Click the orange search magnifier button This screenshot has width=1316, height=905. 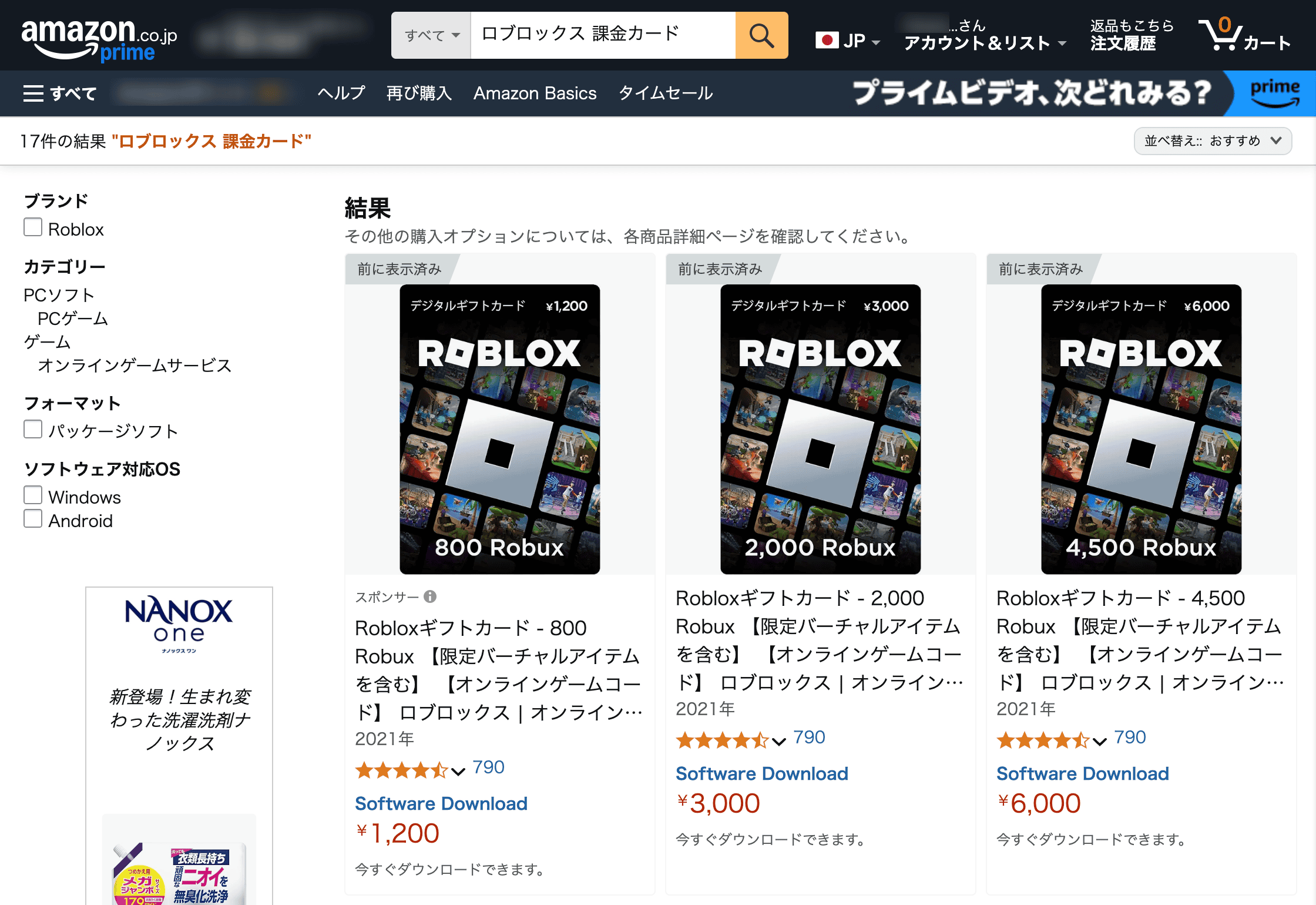click(761, 35)
